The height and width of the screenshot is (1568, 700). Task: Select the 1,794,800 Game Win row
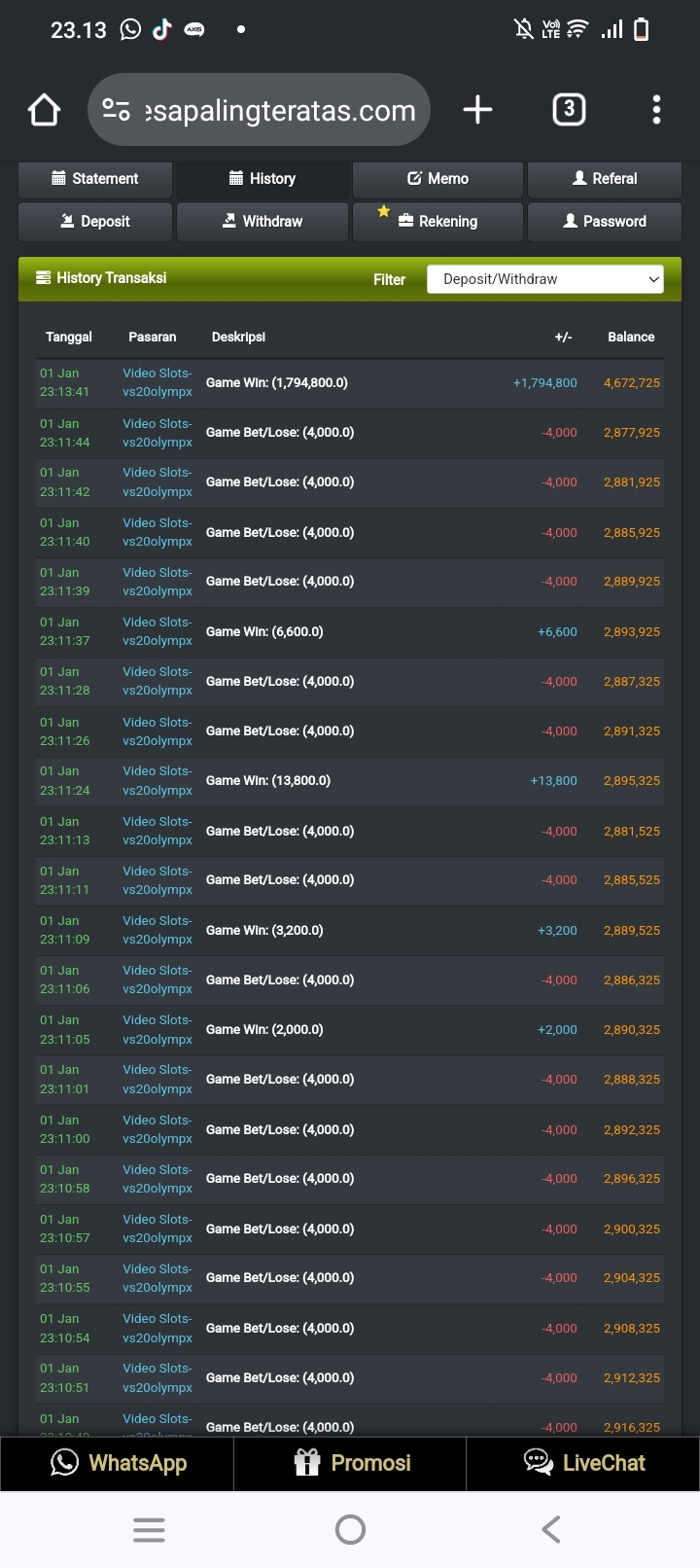[x=340, y=383]
